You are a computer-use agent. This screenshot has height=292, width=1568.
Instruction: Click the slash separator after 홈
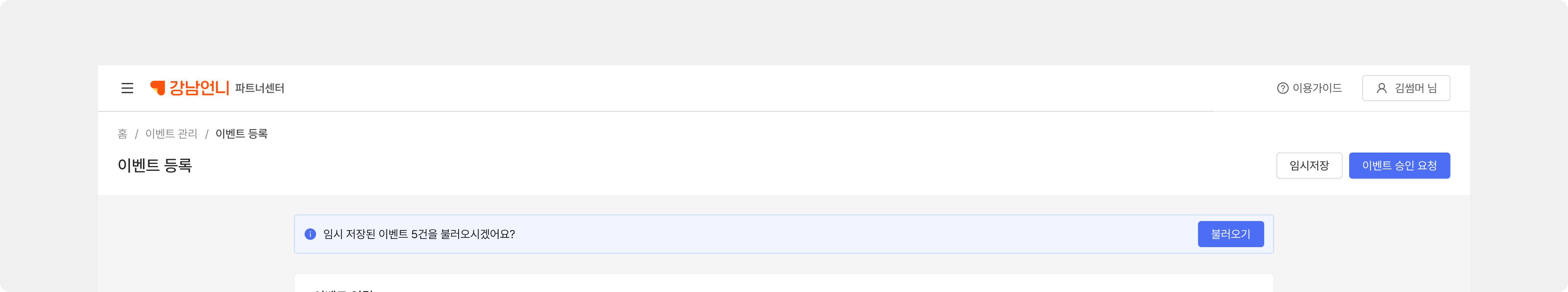click(136, 134)
